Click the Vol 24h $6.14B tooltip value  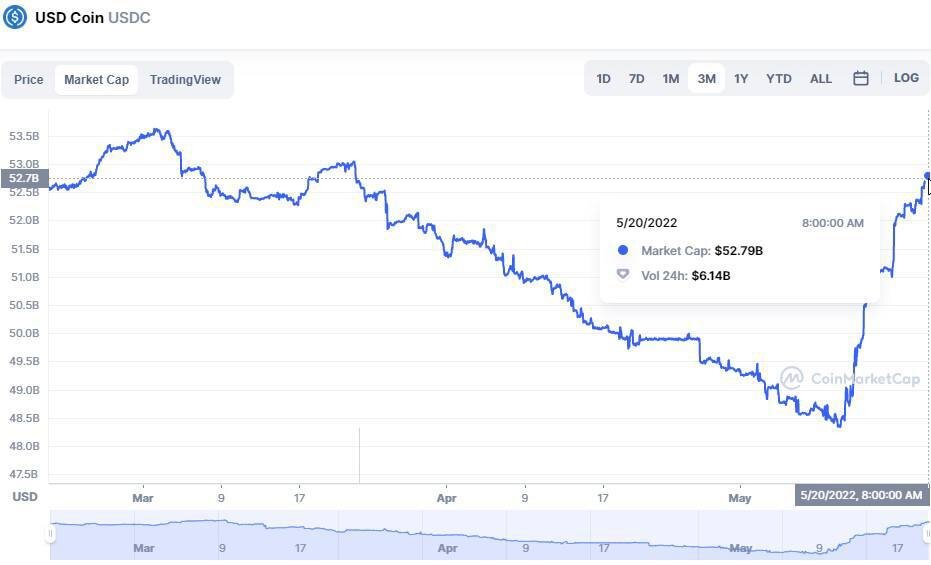[x=711, y=275]
